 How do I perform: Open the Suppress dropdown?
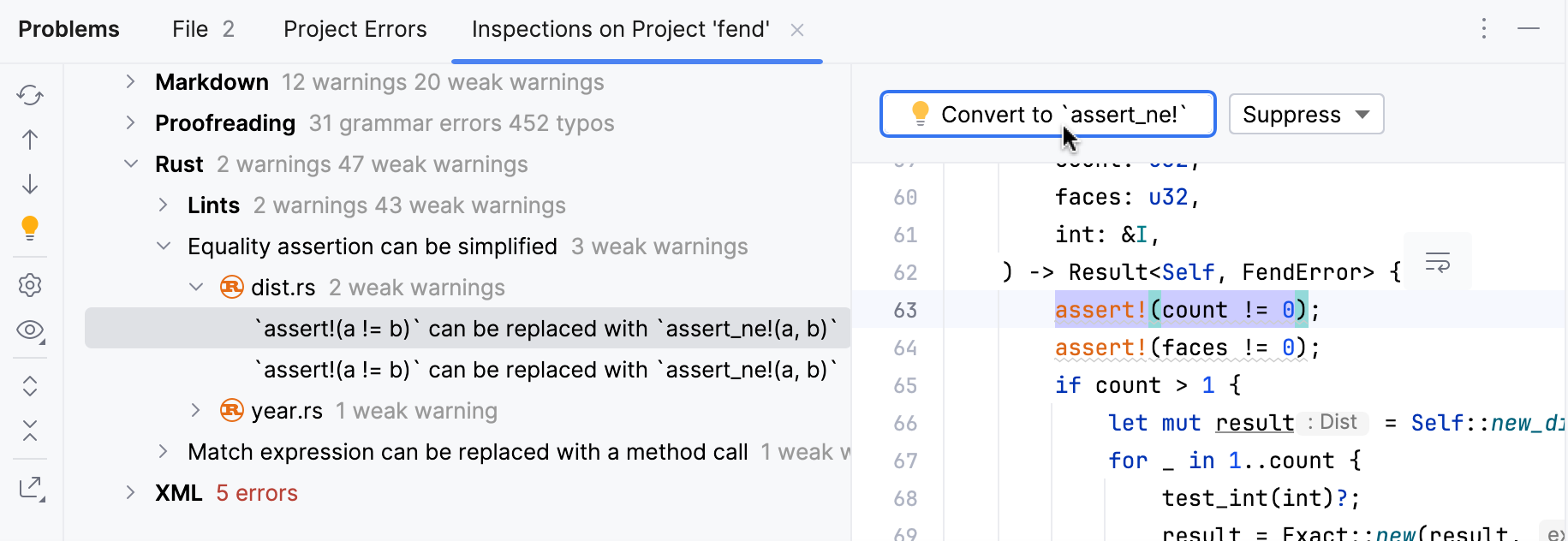tap(1305, 114)
